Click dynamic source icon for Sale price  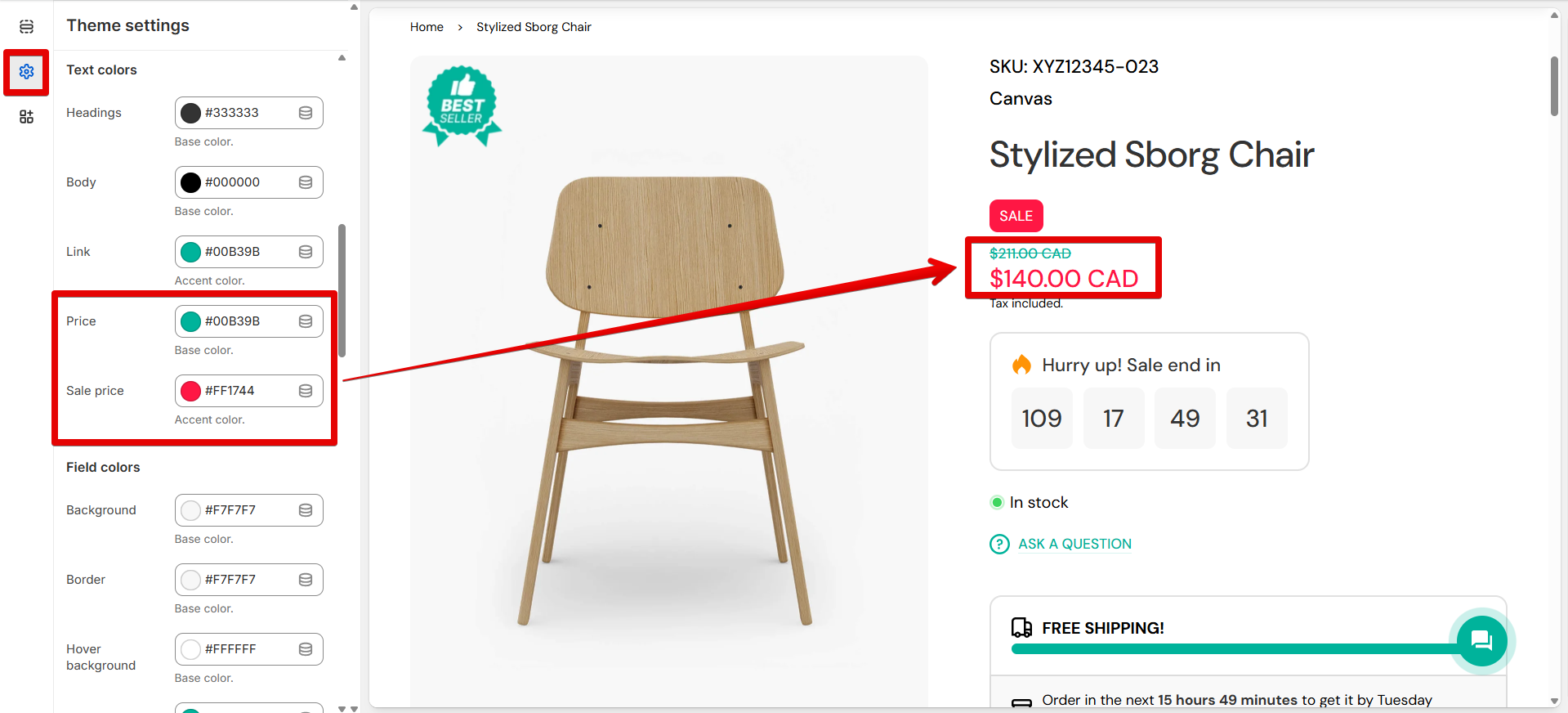coord(306,391)
